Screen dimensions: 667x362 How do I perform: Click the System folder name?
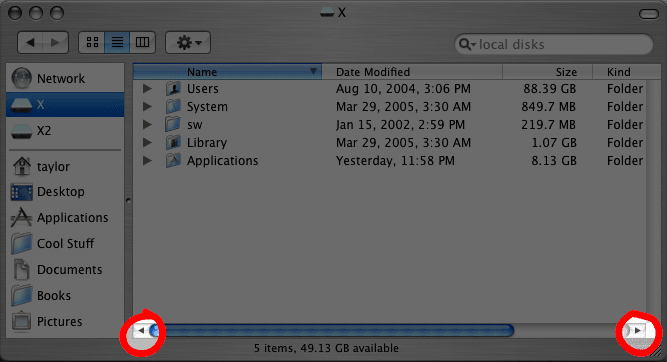coord(207,107)
